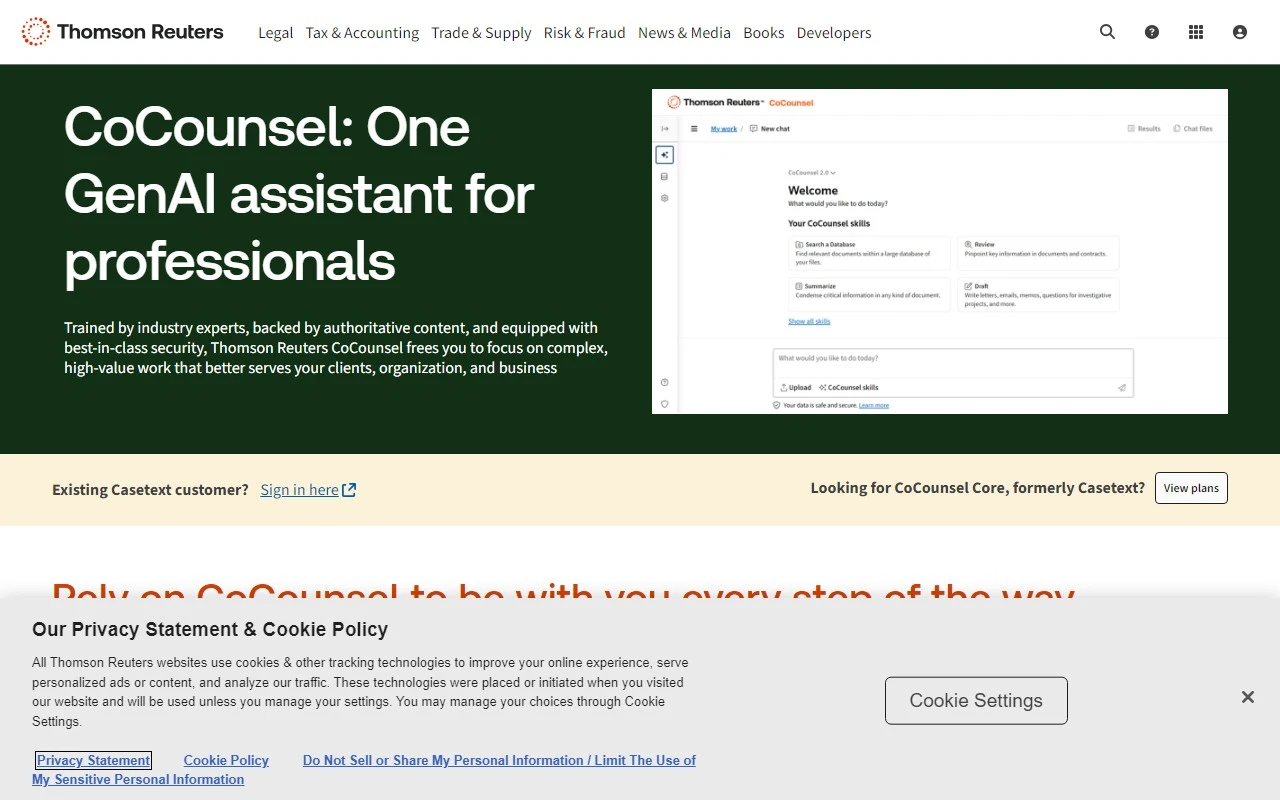Click 'Looking for CoCounsel Core, formerly Casetext?' text

978,488
